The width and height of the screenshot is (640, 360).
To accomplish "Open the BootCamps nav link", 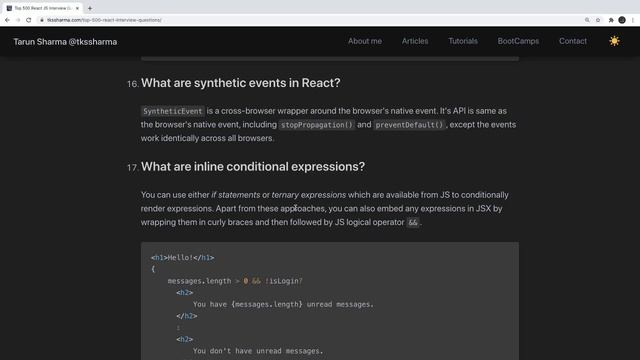I will (518, 41).
